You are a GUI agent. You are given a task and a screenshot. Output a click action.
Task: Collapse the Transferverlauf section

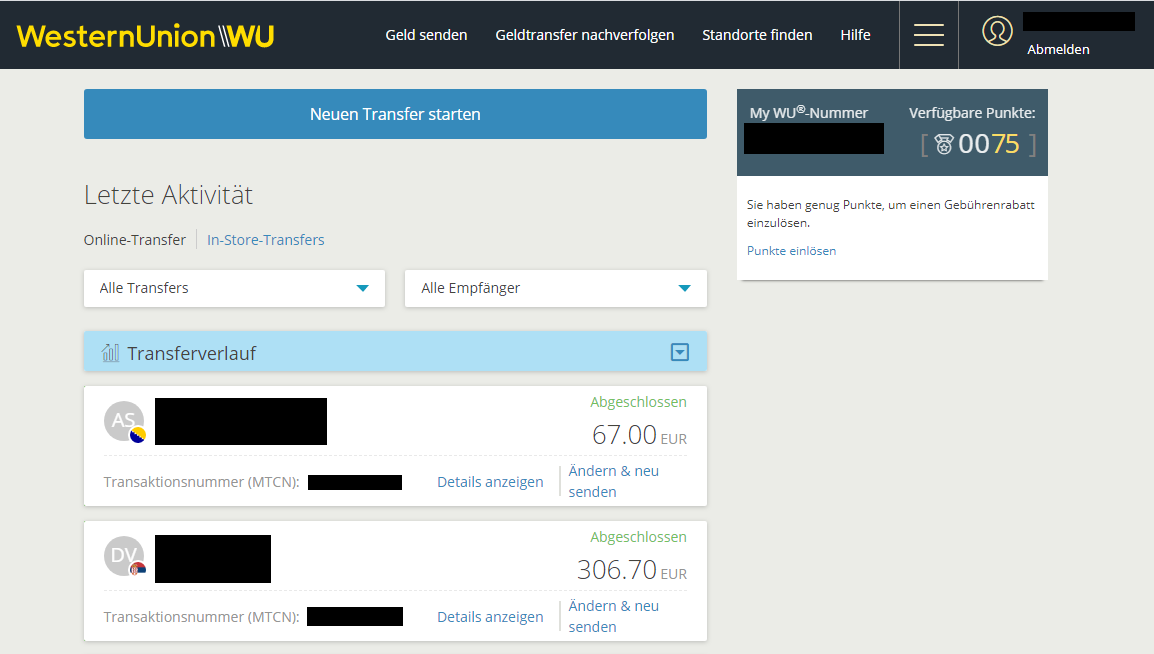(x=680, y=352)
